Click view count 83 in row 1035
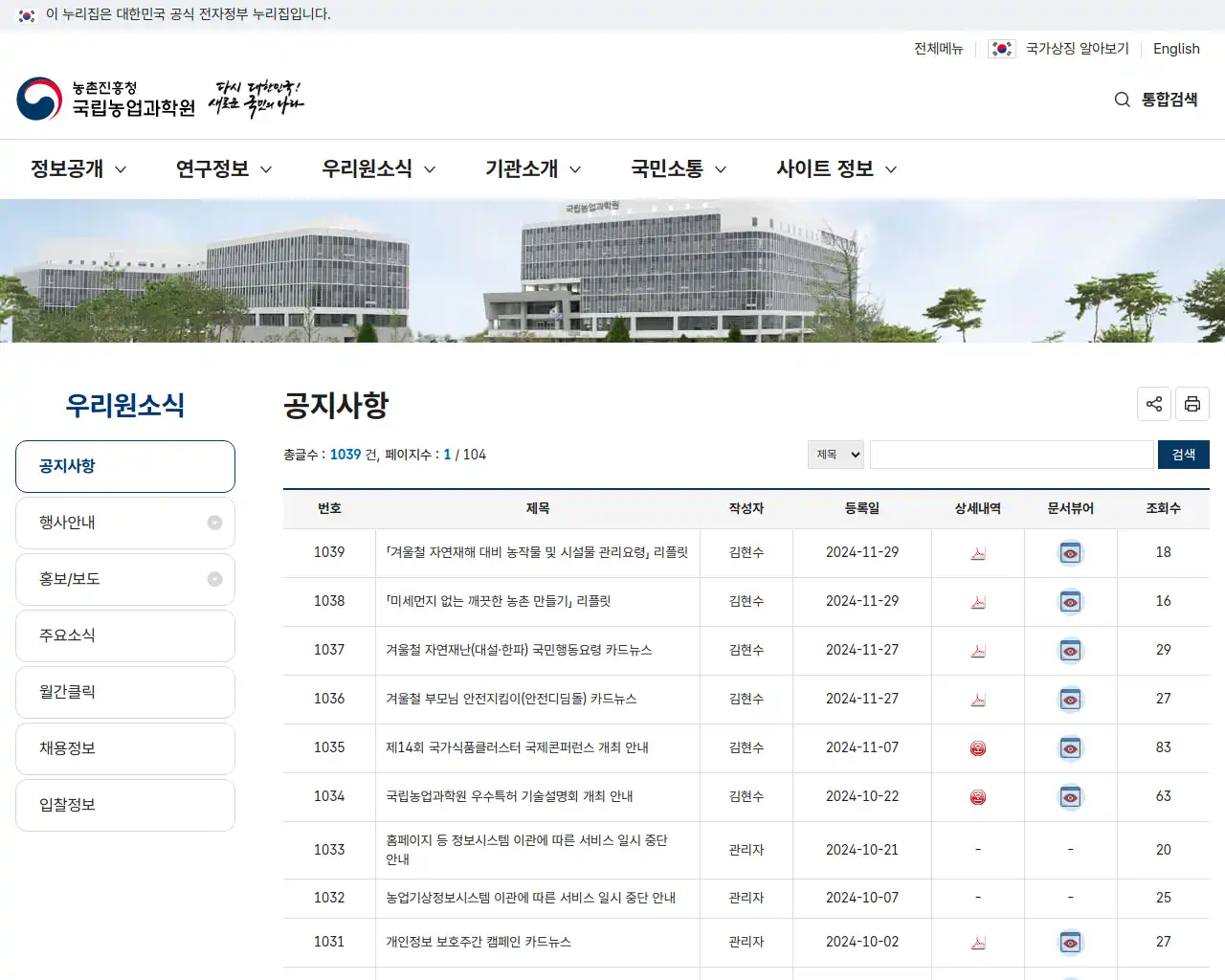 1164,747
